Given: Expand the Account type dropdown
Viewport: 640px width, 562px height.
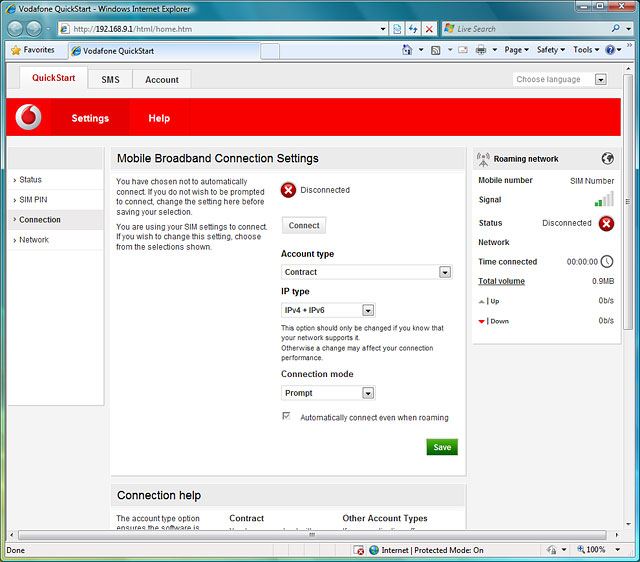Looking at the screenshot, I should tap(445, 272).
